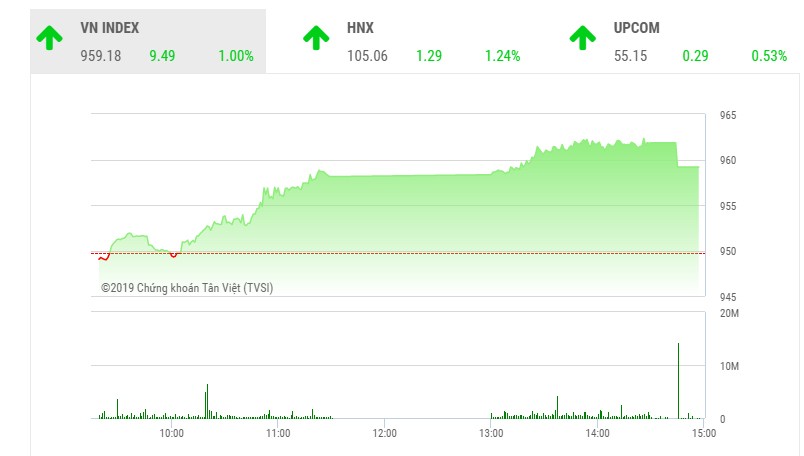Screen dimensions: 804x456
Task: Click the red dashed reference line at 950
Action: coord(400,252)
